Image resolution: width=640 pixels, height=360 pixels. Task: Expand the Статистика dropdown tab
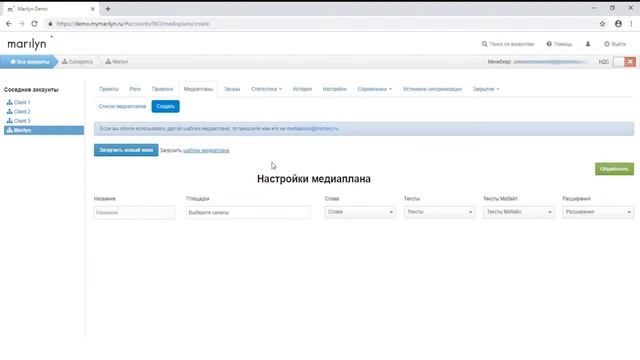pos(267,89)
